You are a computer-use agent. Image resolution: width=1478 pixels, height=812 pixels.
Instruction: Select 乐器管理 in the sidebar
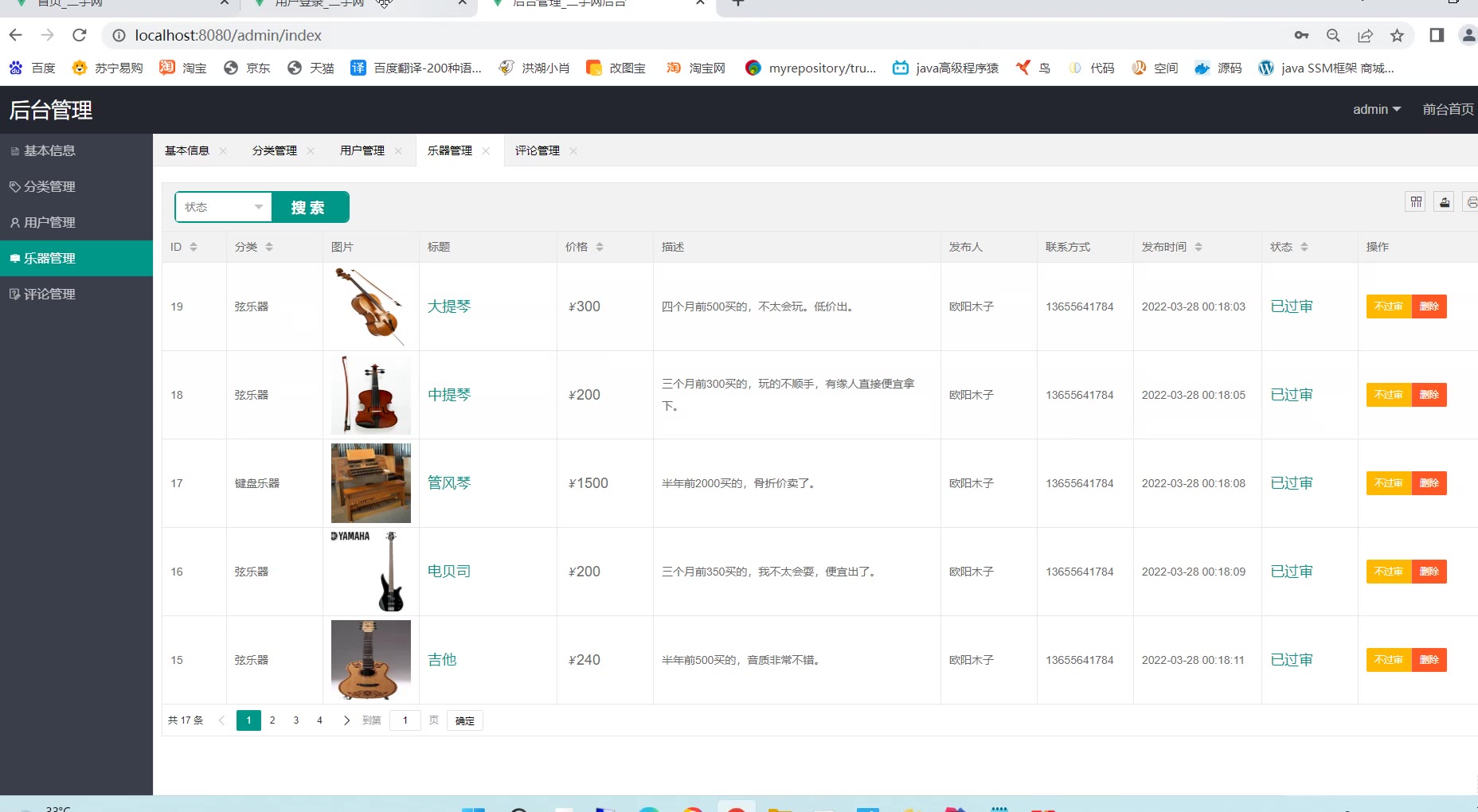click(x=76, y=258)
